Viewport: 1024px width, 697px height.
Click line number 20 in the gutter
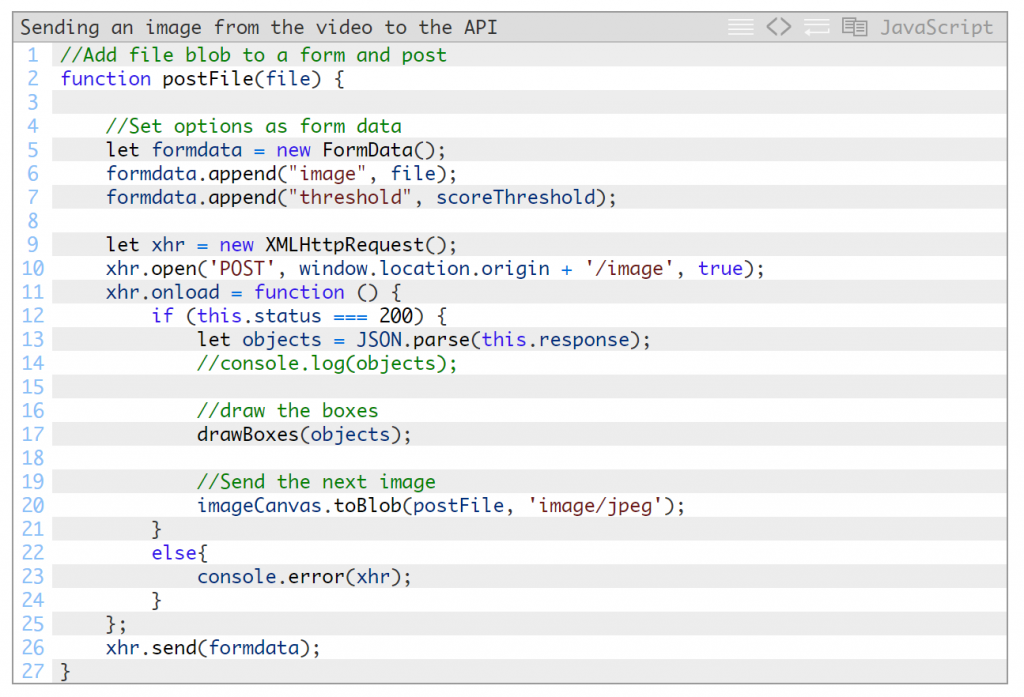click(x=33, y=505)
